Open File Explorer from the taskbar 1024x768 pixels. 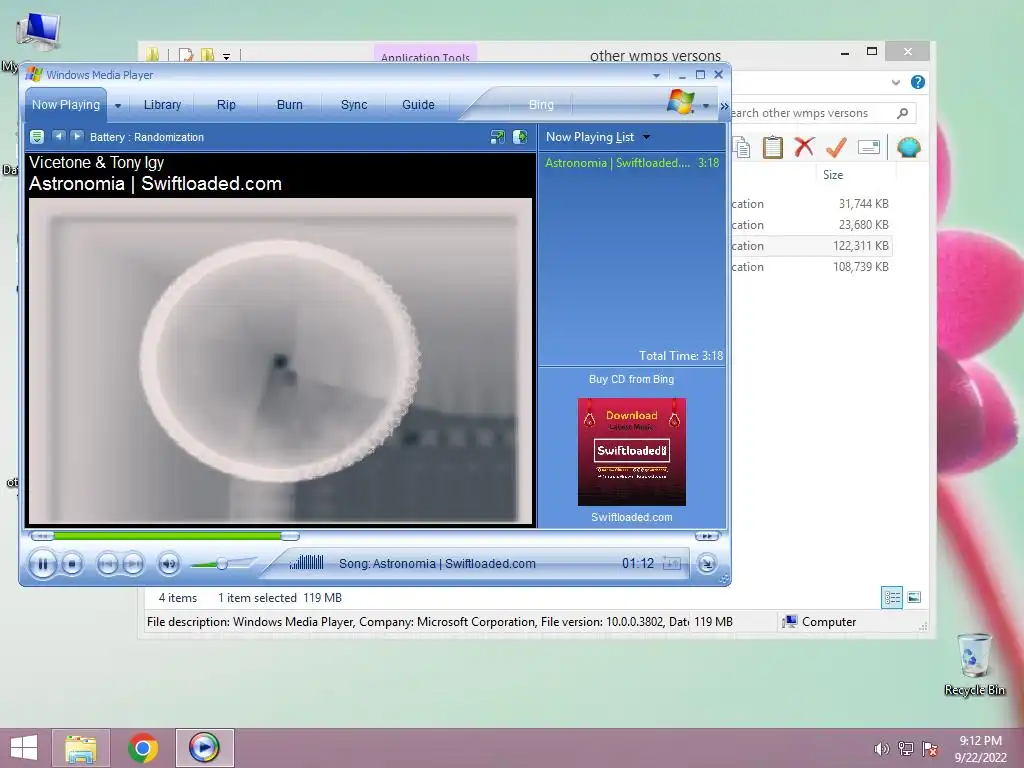click(81, 748)
